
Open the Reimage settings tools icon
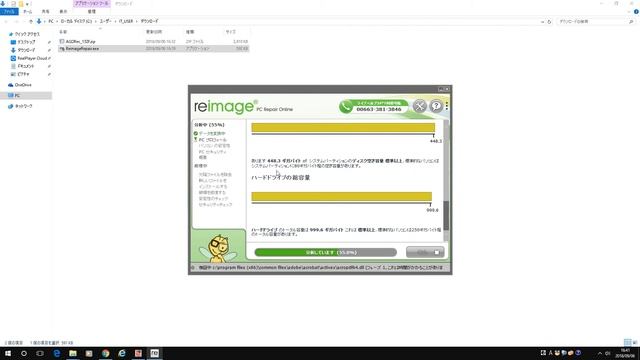click(419, 106)
